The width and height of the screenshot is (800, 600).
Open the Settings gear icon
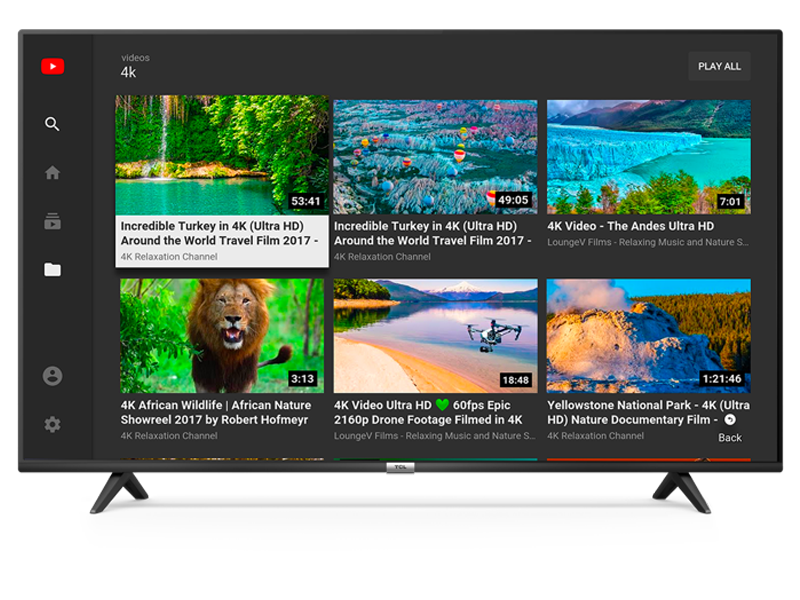click(51, 425)
